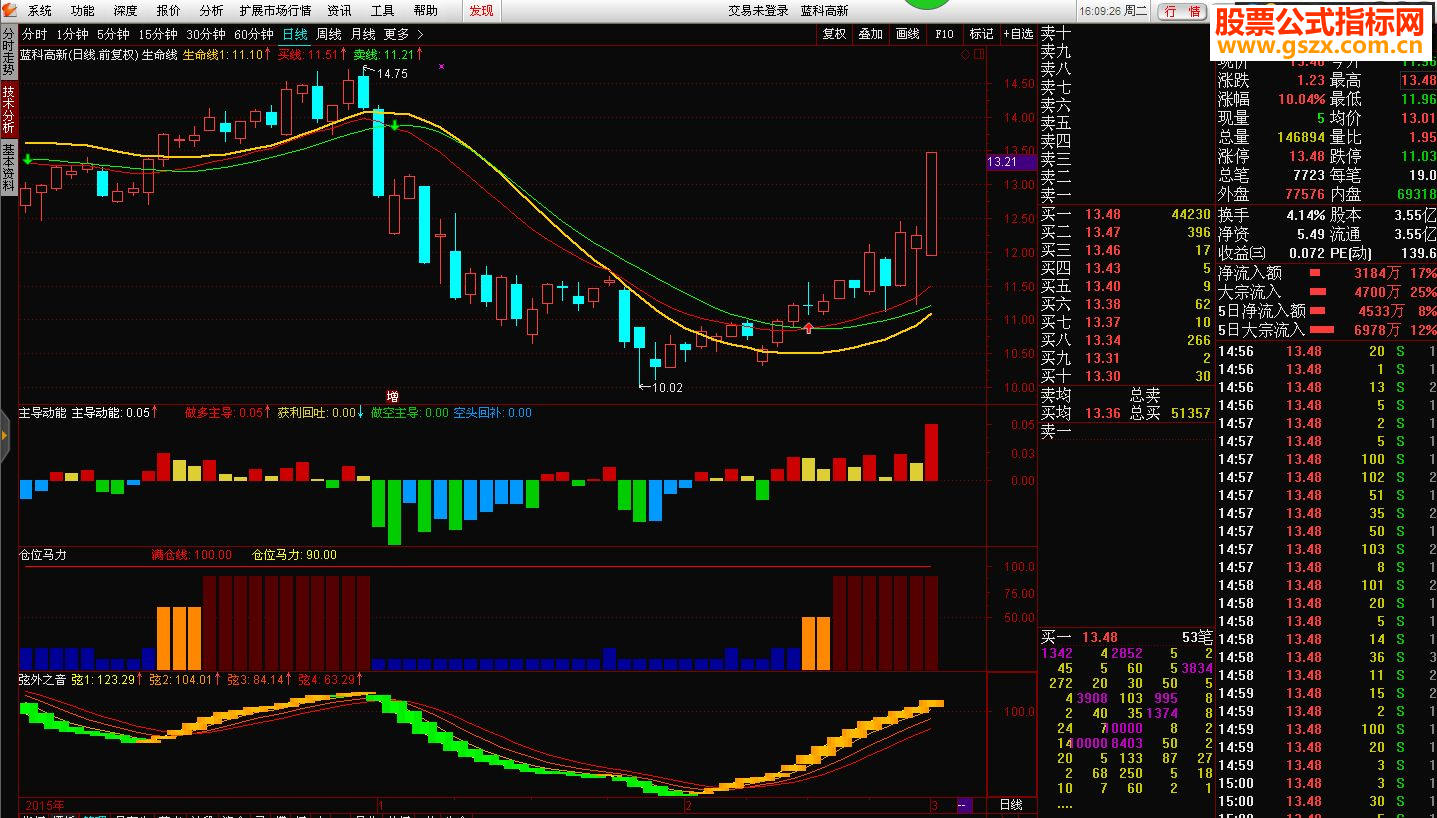
Task: Switch to 5分钟 chart period
Action: [113, 34]
